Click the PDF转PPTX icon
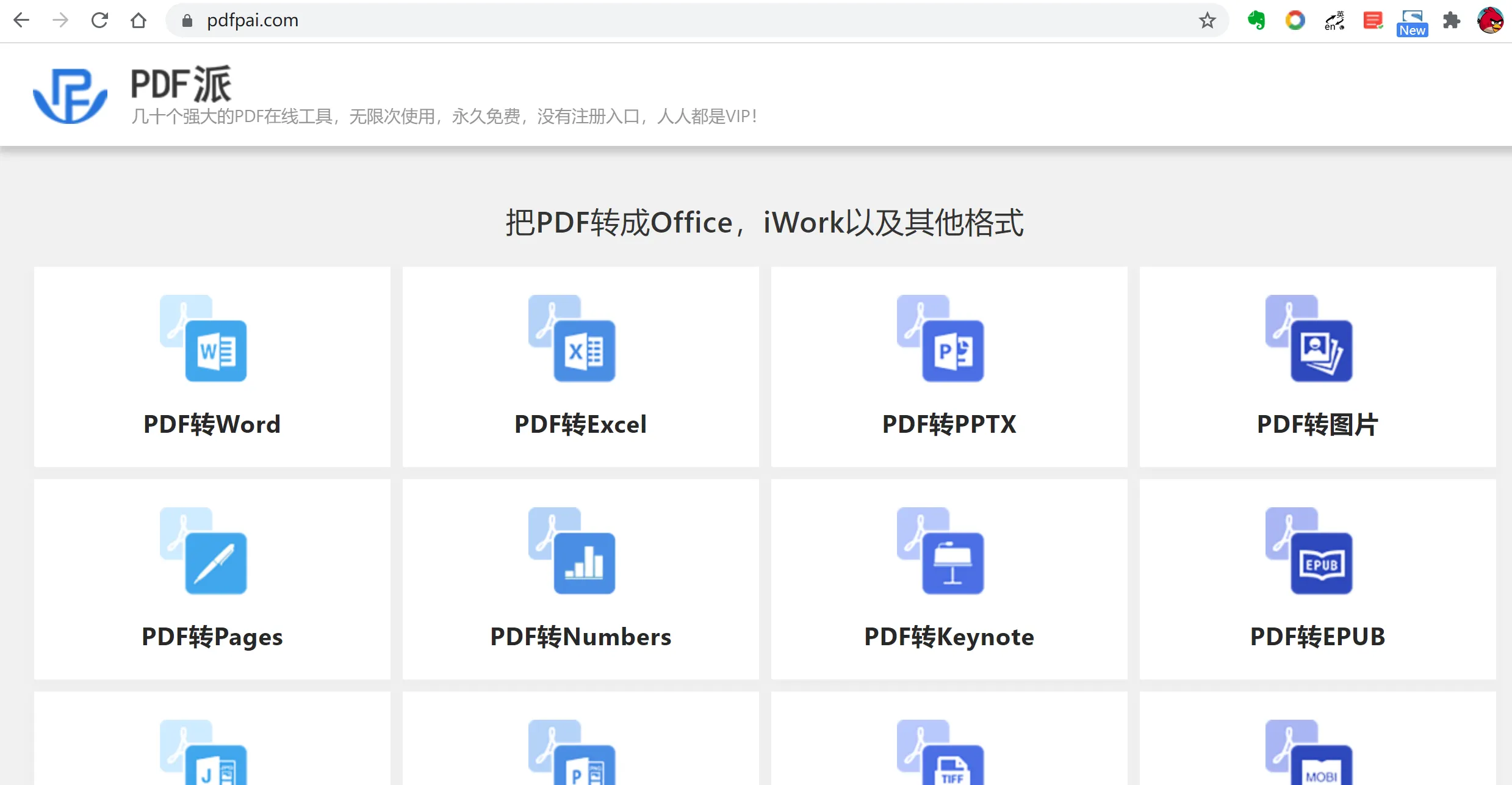Screen dimensions: 1512x785 point(940,338)
